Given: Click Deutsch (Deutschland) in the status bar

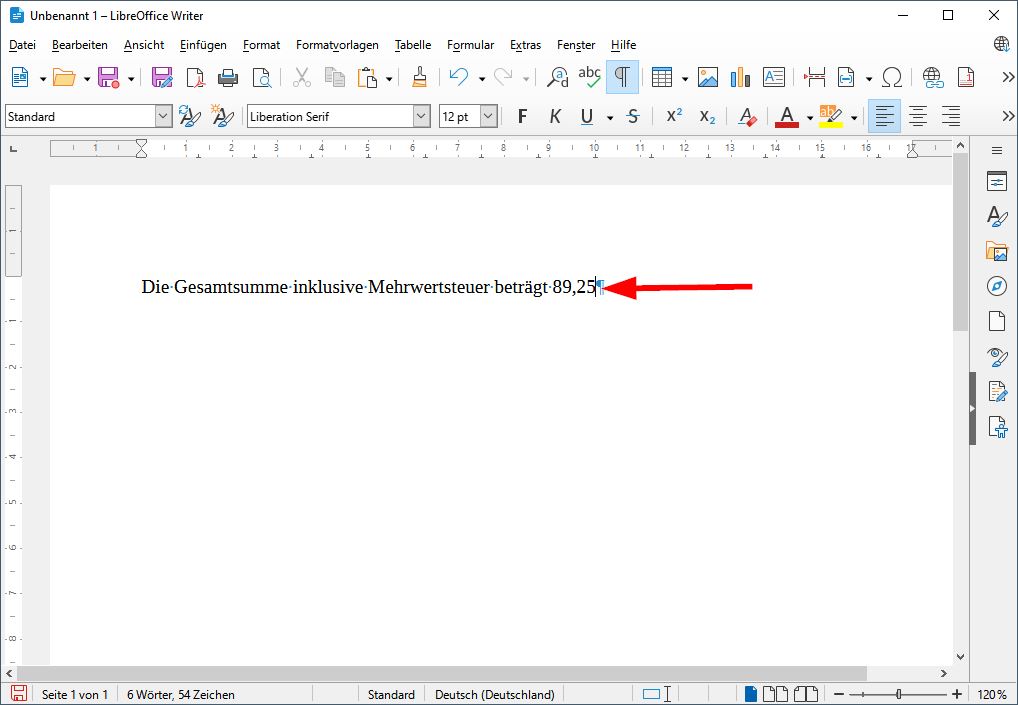Looking at the screenshot, I should (x=495, y=694).
